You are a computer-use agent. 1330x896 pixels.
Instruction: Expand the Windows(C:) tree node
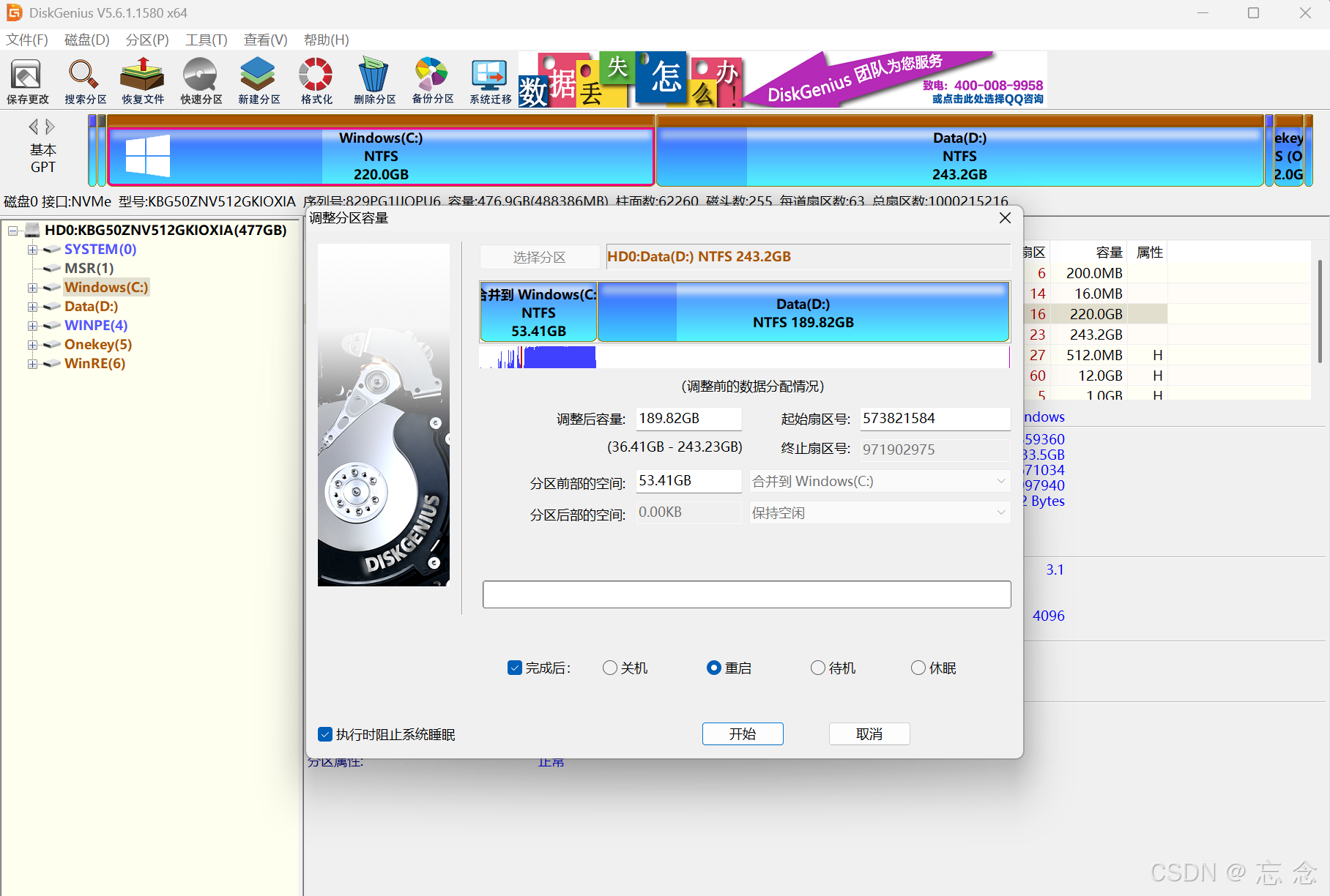click(x=32, y=288)
